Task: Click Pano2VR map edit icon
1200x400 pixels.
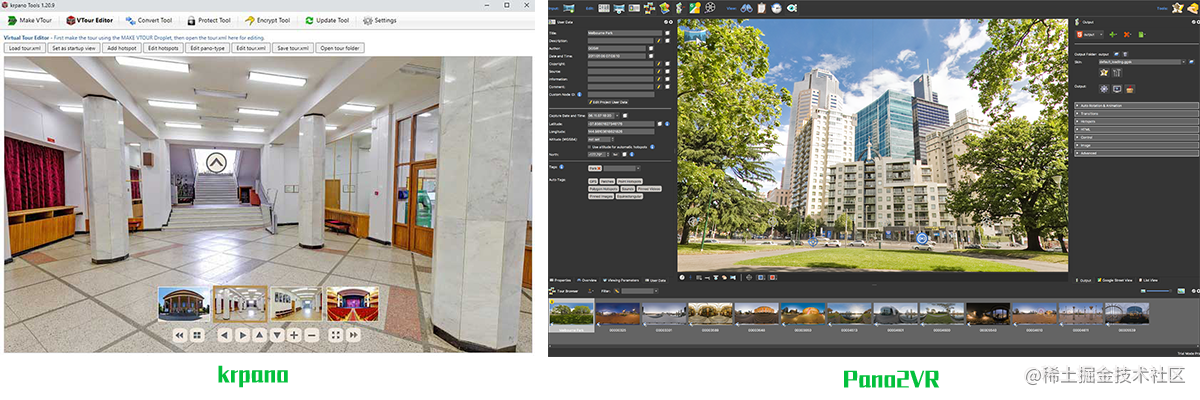Action: [694, 8]
